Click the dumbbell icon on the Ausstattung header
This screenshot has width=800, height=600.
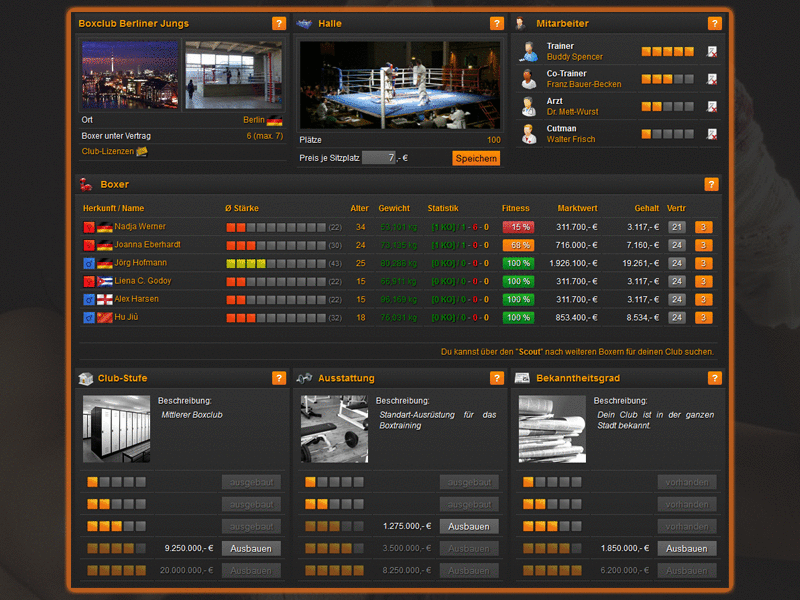(x=307, y=378)
